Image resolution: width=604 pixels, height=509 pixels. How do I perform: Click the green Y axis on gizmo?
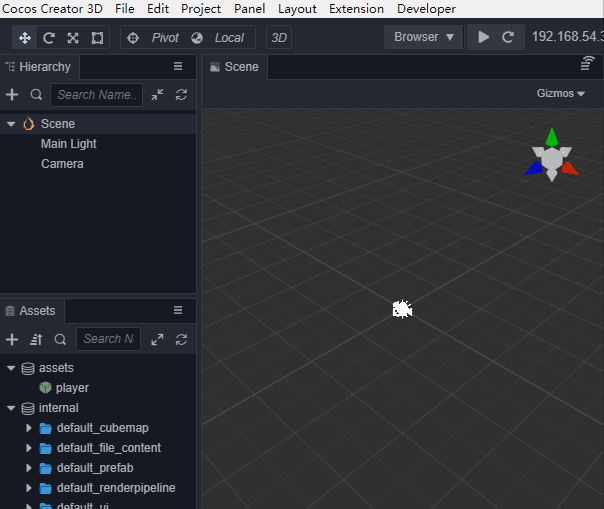coord(552,137)
